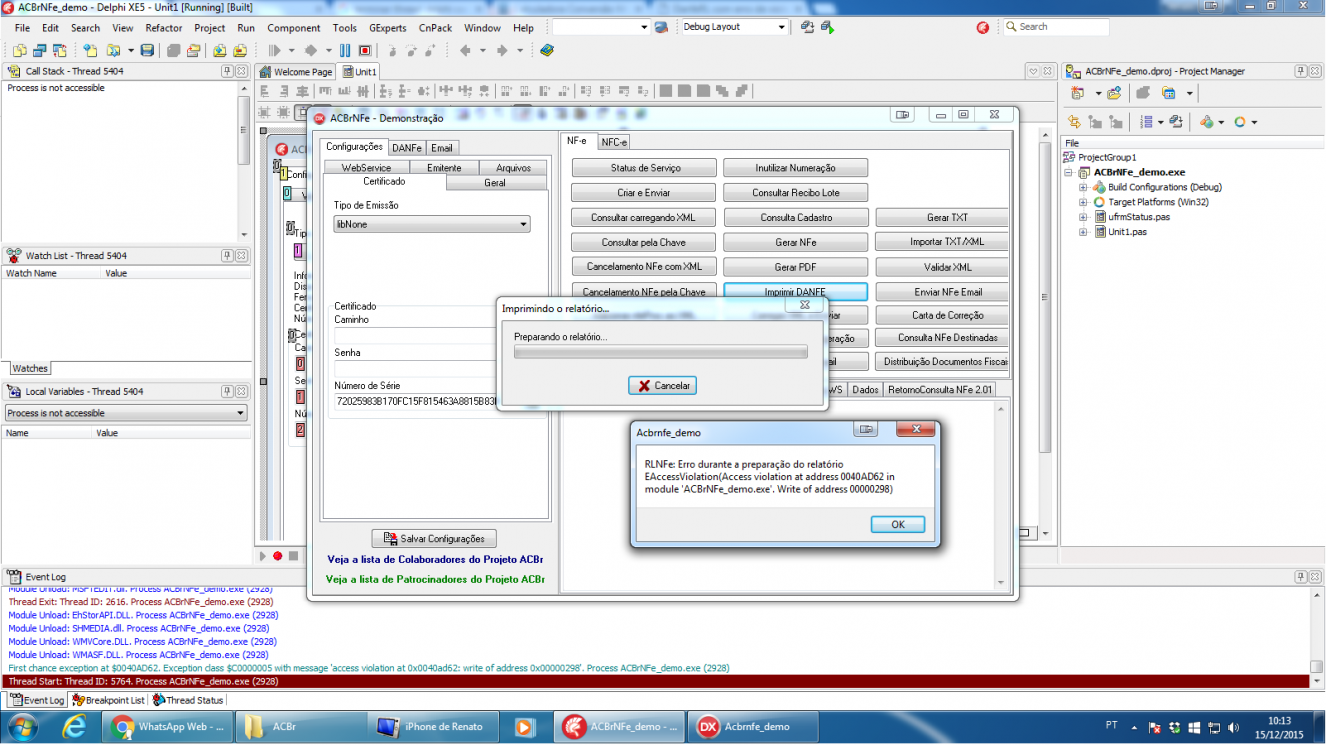Screen dimensions: 1326x745
Task: Expand the Unit1.pas tree node
Action: point(1083,232)
